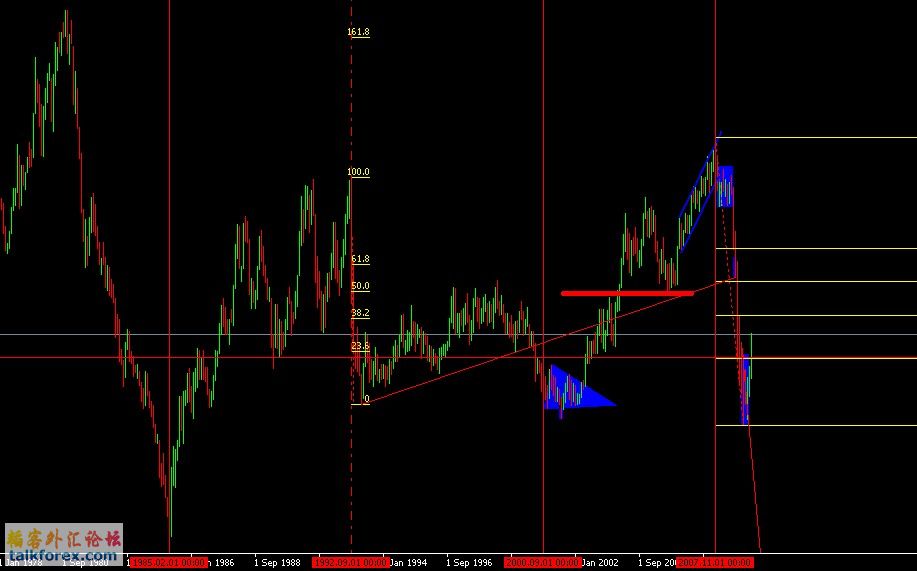Click the 23.6 Fibonacci level label
Image resolution: width=917 pixels, height=571 pixels.
(x=360, y=346)
